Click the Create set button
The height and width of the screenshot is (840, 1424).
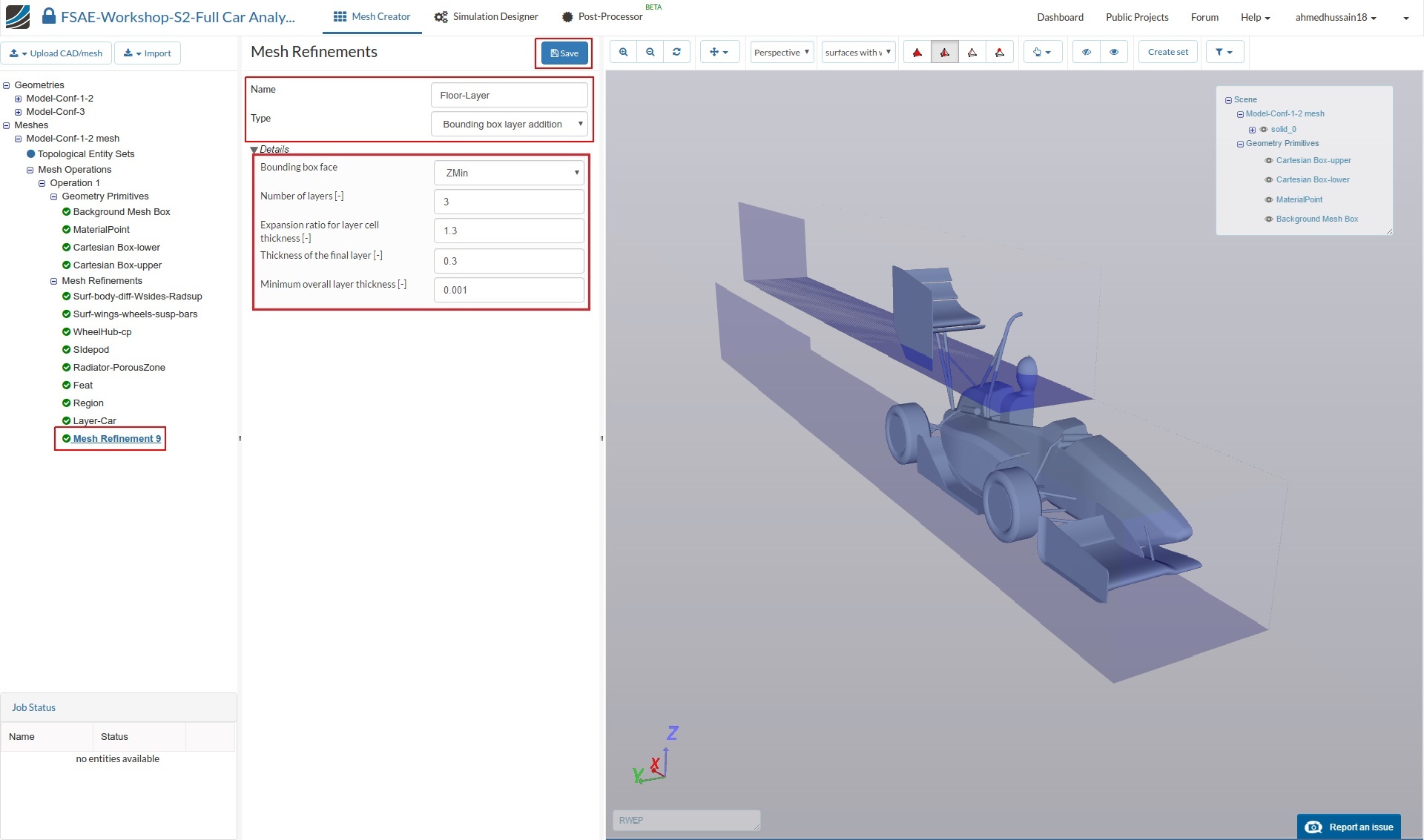click(x=1167, y=52)
